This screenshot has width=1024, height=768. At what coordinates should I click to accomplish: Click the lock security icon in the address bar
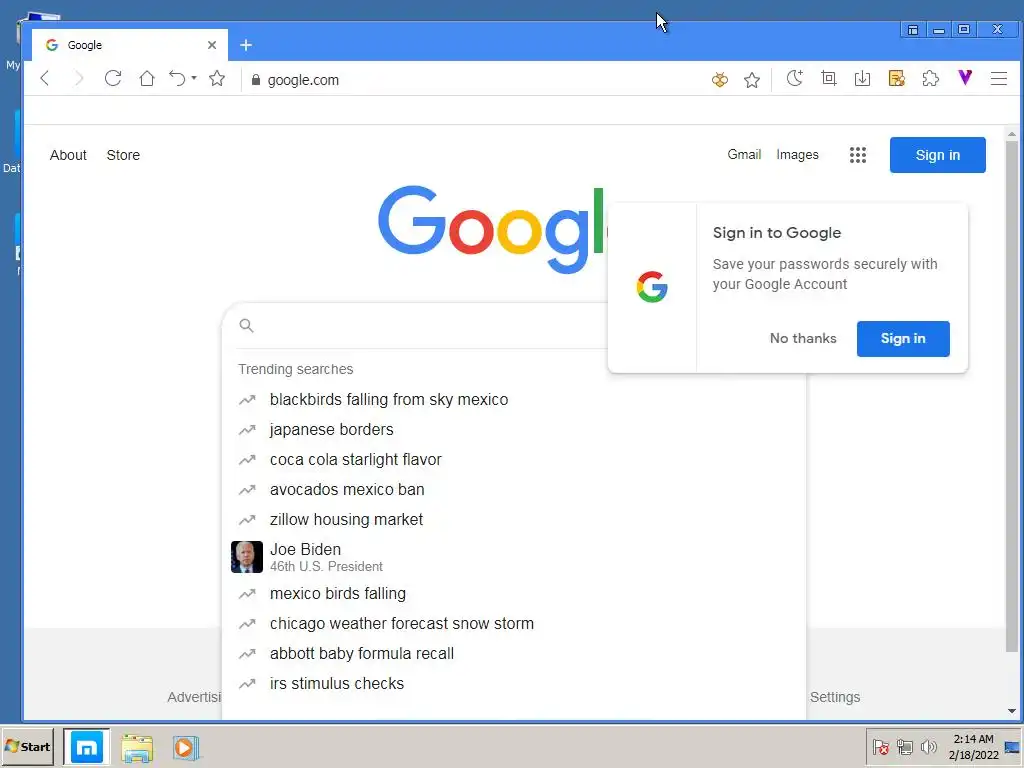click(x=255, y=80)
